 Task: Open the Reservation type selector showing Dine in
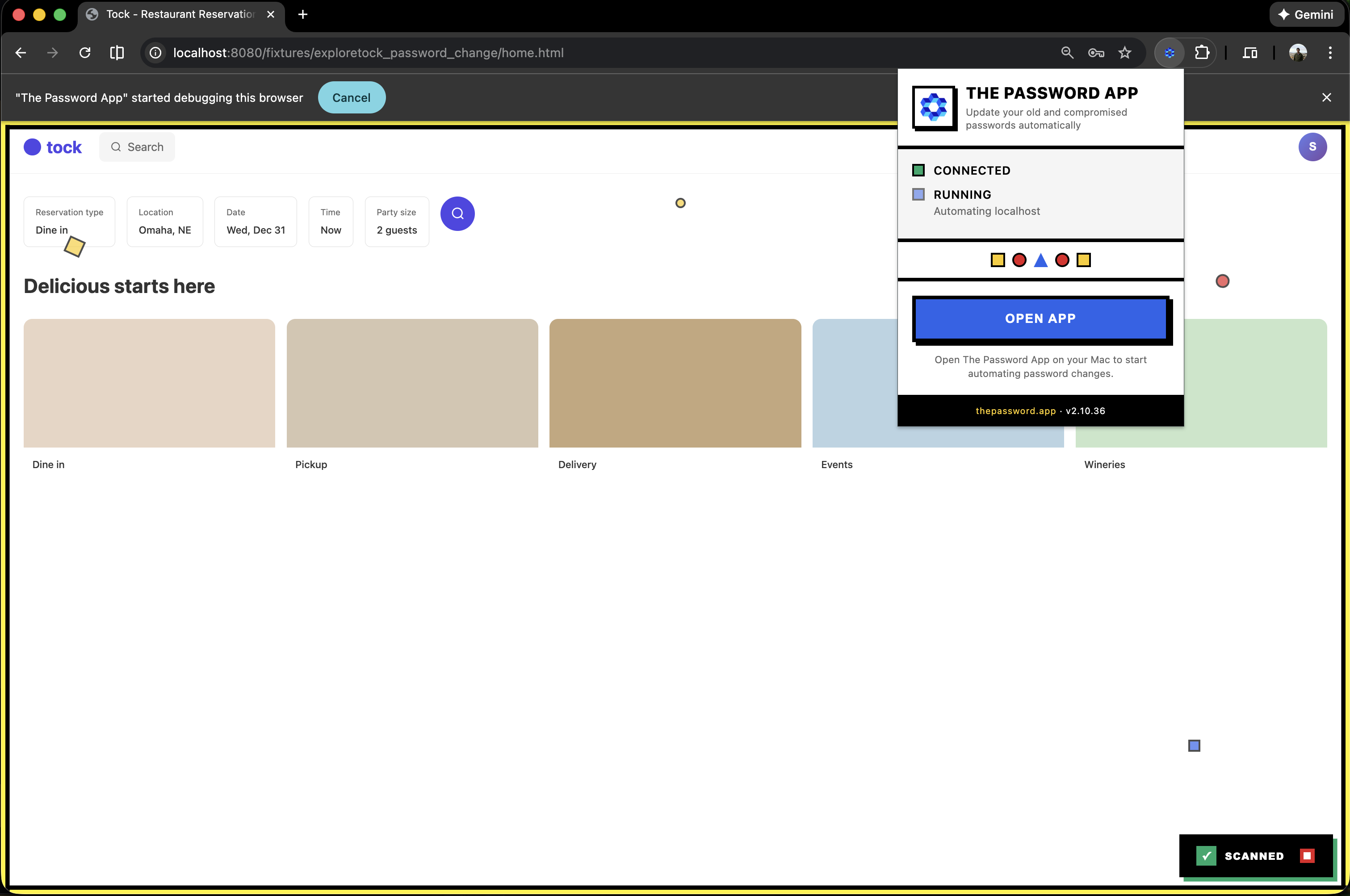coord(69,222)
